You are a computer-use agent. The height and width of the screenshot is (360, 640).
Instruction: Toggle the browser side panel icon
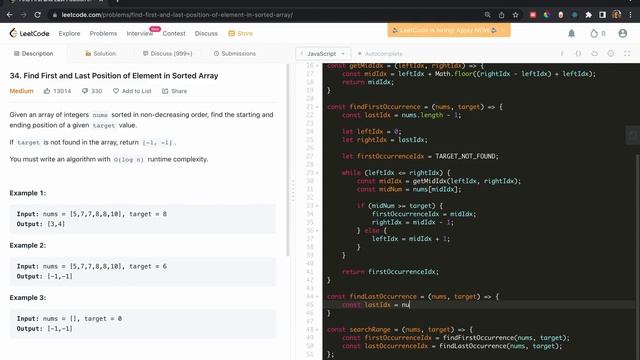coord(602,15)
